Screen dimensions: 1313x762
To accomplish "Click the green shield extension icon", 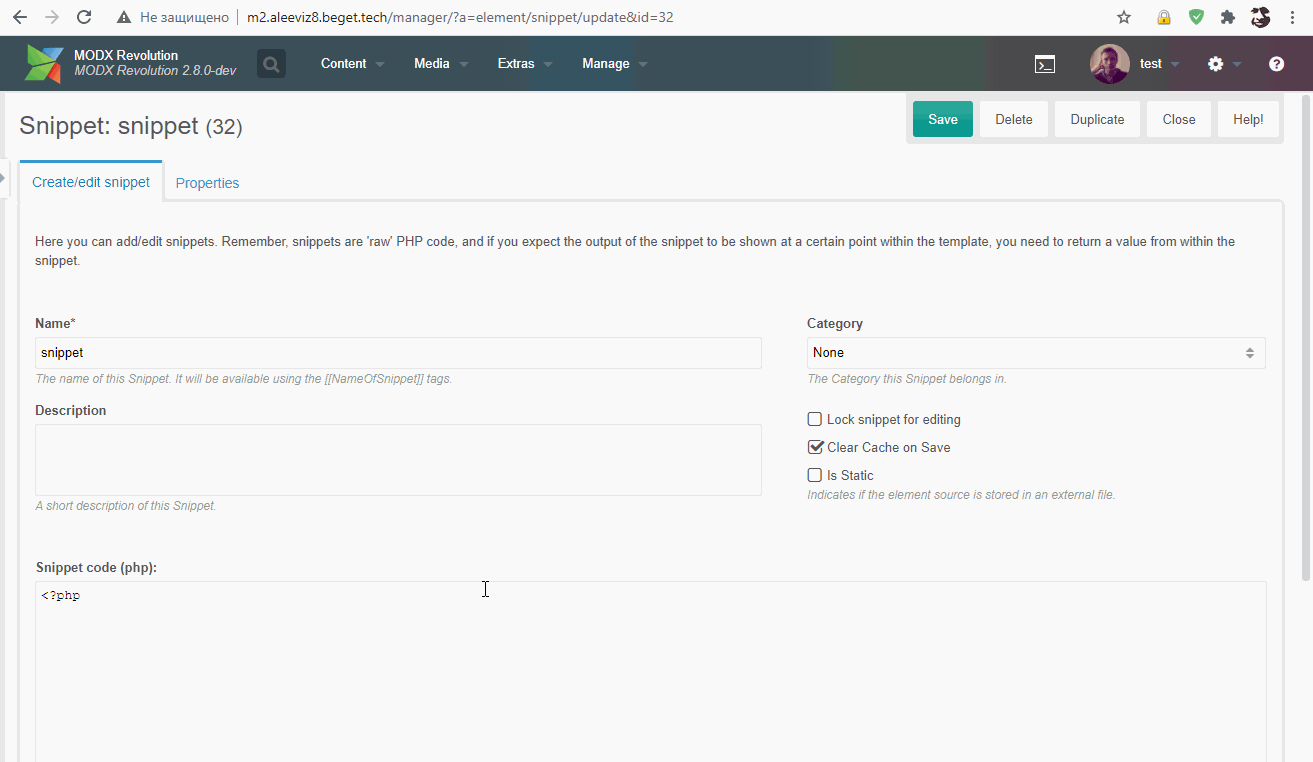I will click(1196, 17).
